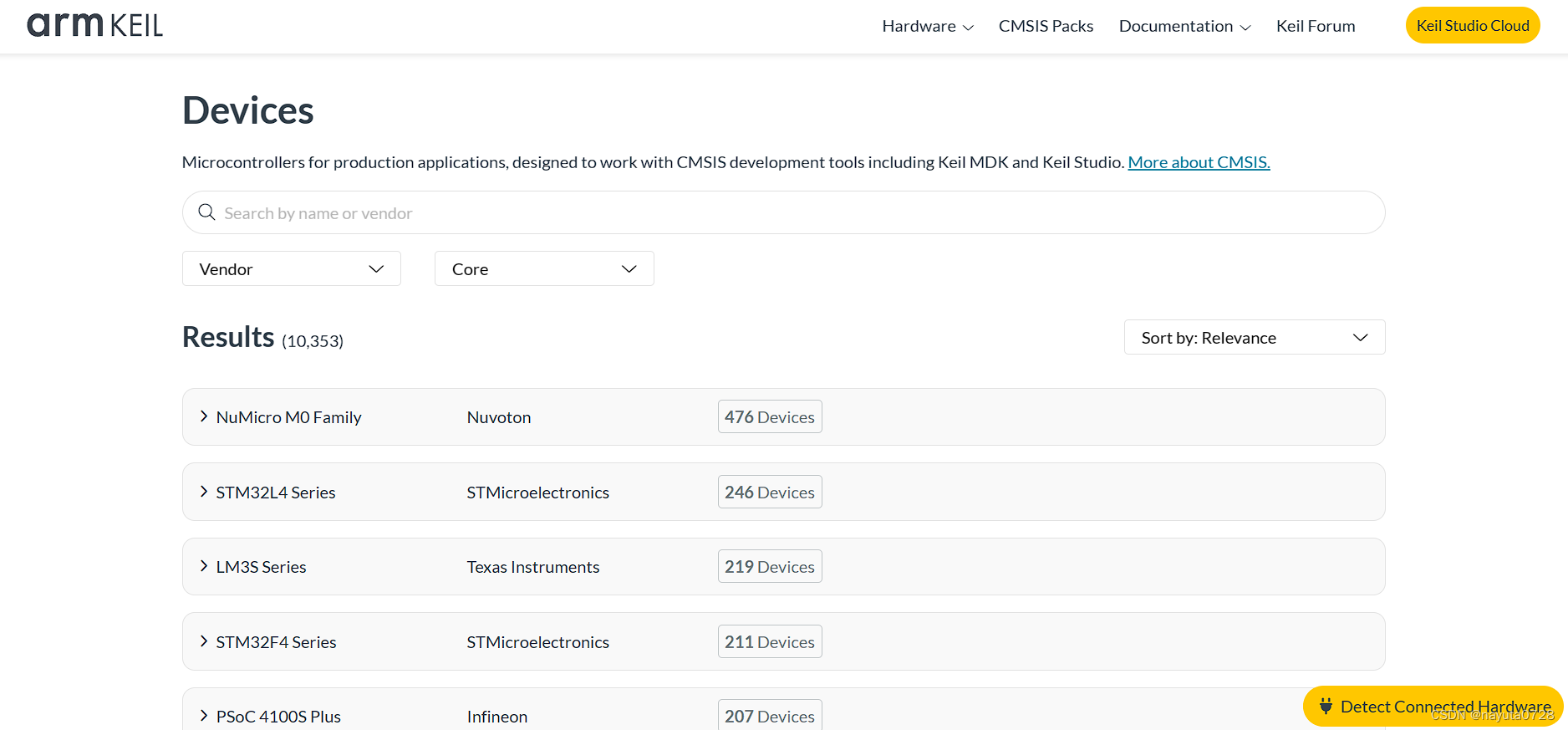
Task: Click the Texas Instruments vendor text
Action: click(533, 567)
